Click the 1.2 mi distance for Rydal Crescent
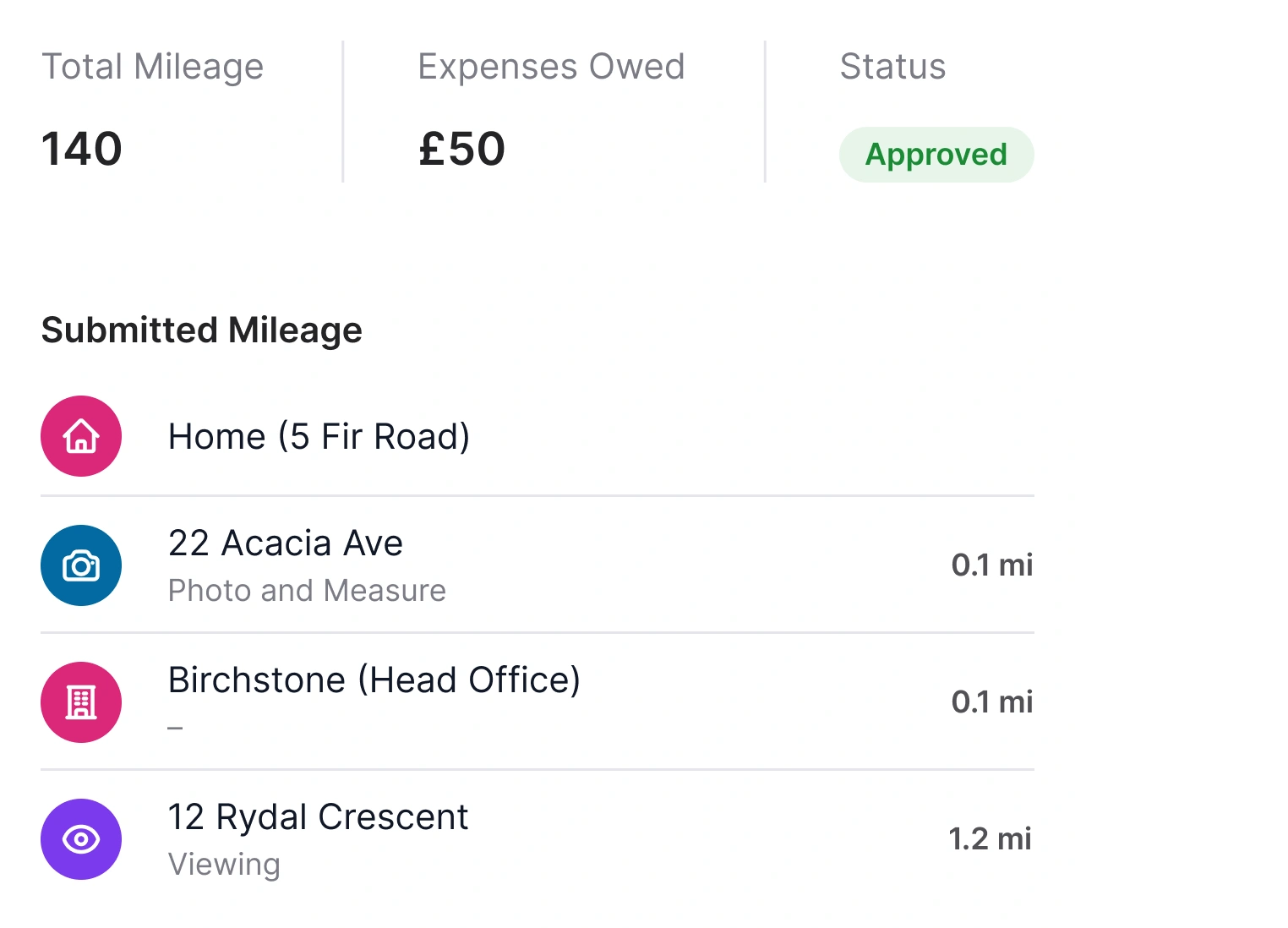Screen dimensions: 1288x928 pyautogui.click(x=990, y=839)
